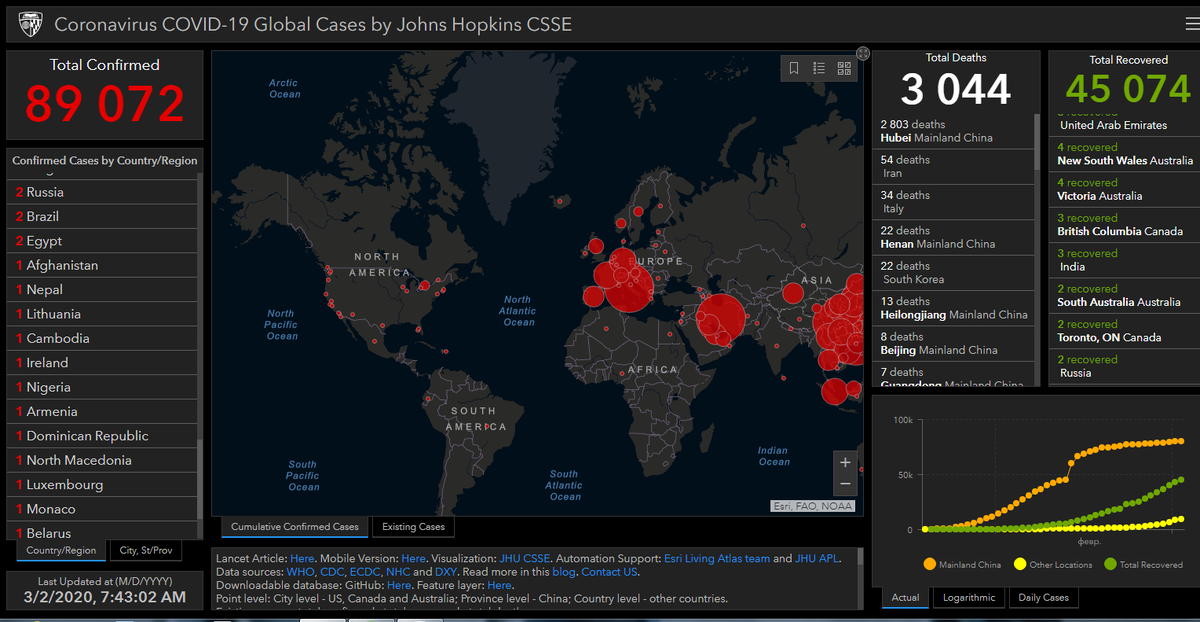Image resolution: width=1200 pixels, height=622 pixels.
Task: Zoom in the map with plus button
Action: pyautogui.click(x=845, y=462)
